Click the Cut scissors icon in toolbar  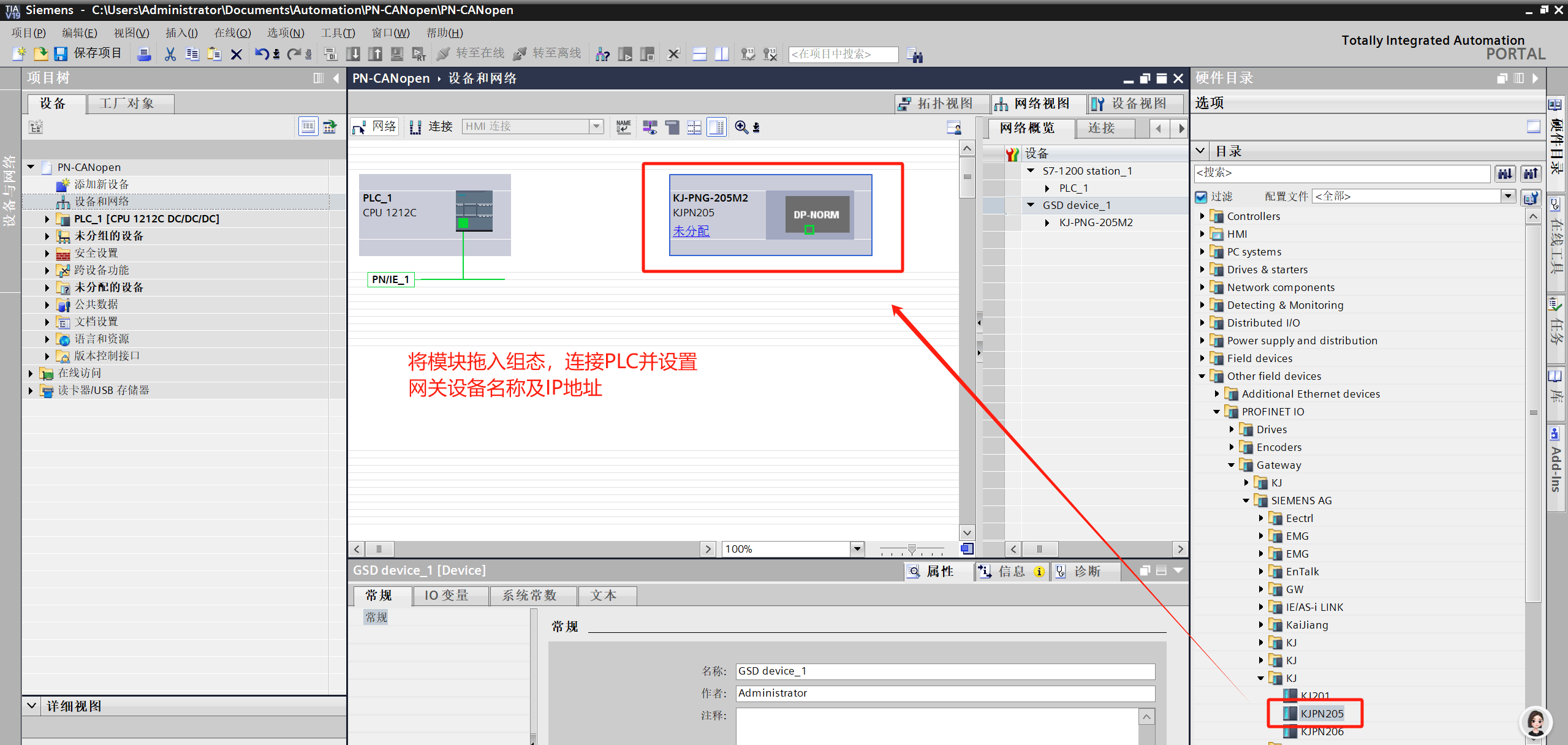coord(170,55)
